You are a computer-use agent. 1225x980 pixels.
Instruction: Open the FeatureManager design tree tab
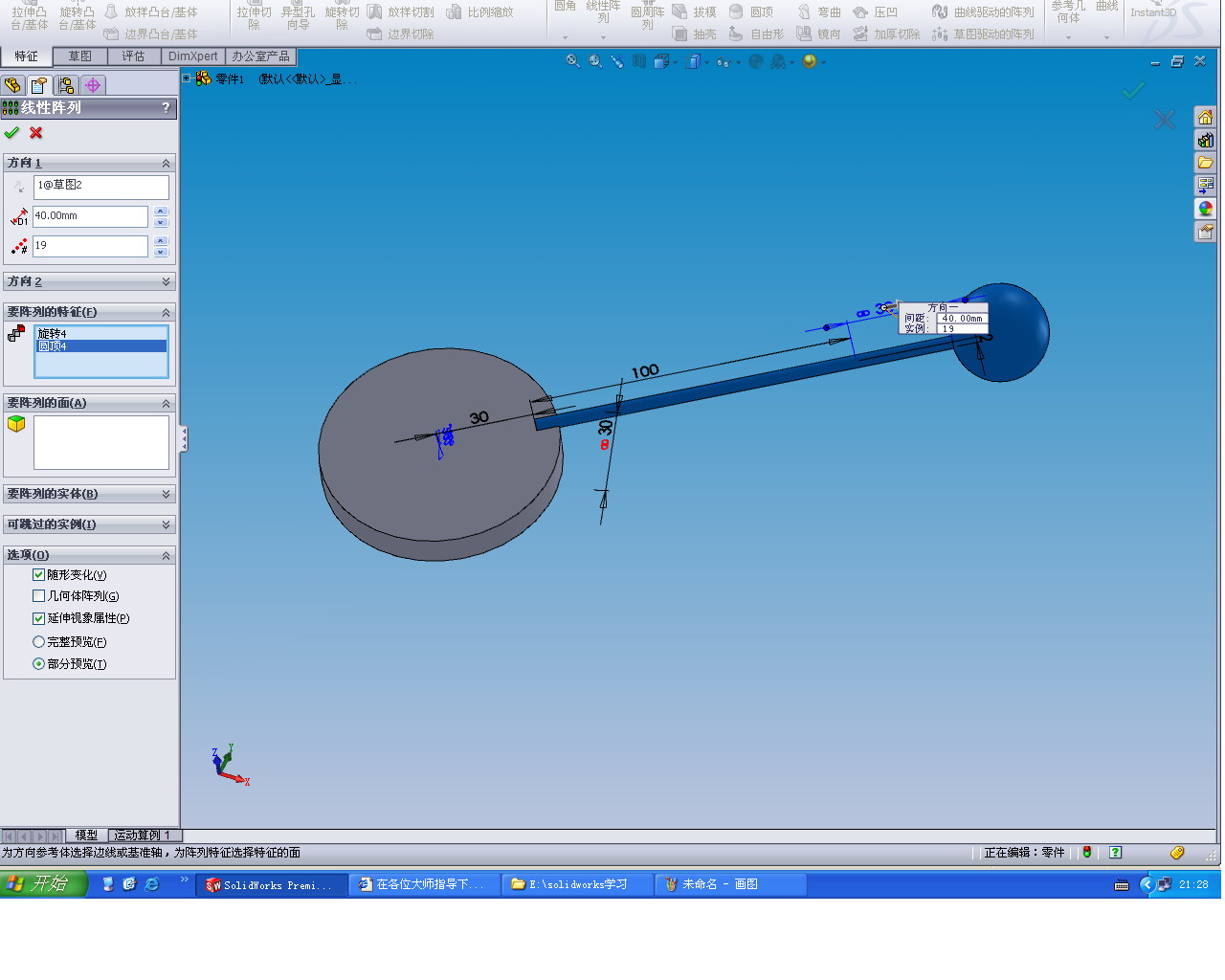tap(12, 85)
